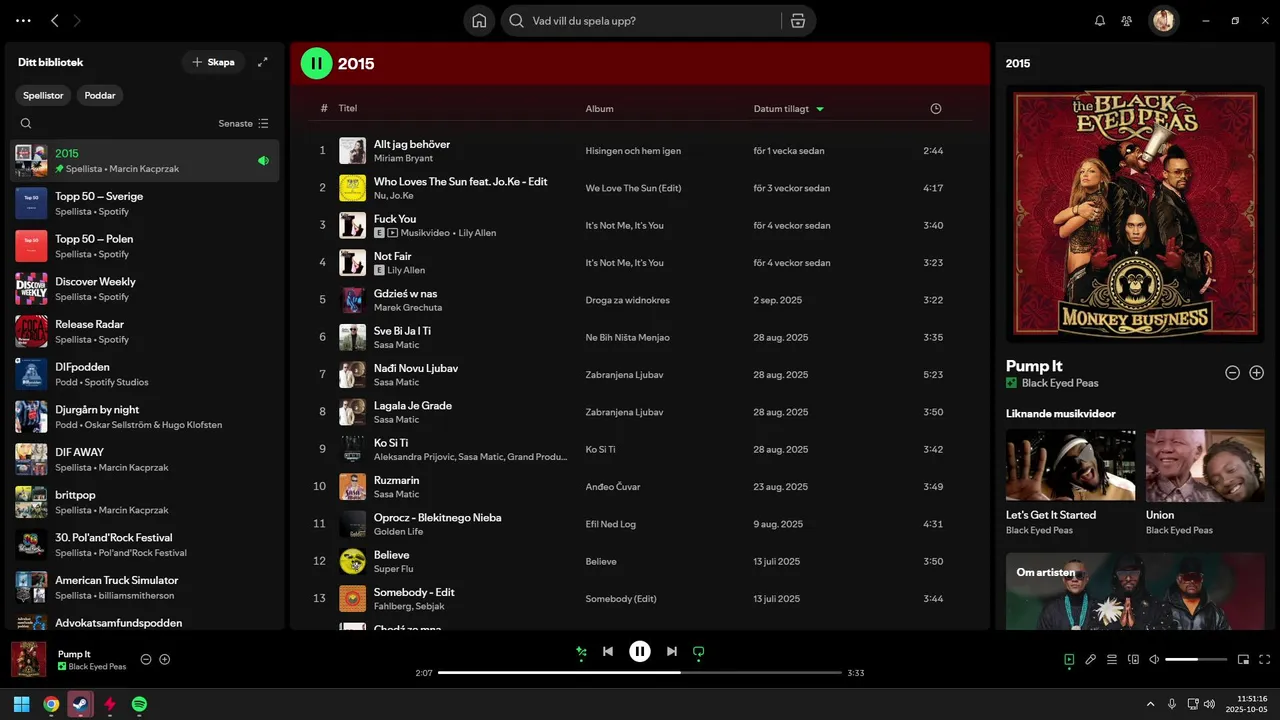Open the play queue
The width and height of the screenshot is (1280, 720).
[1112, 659]
